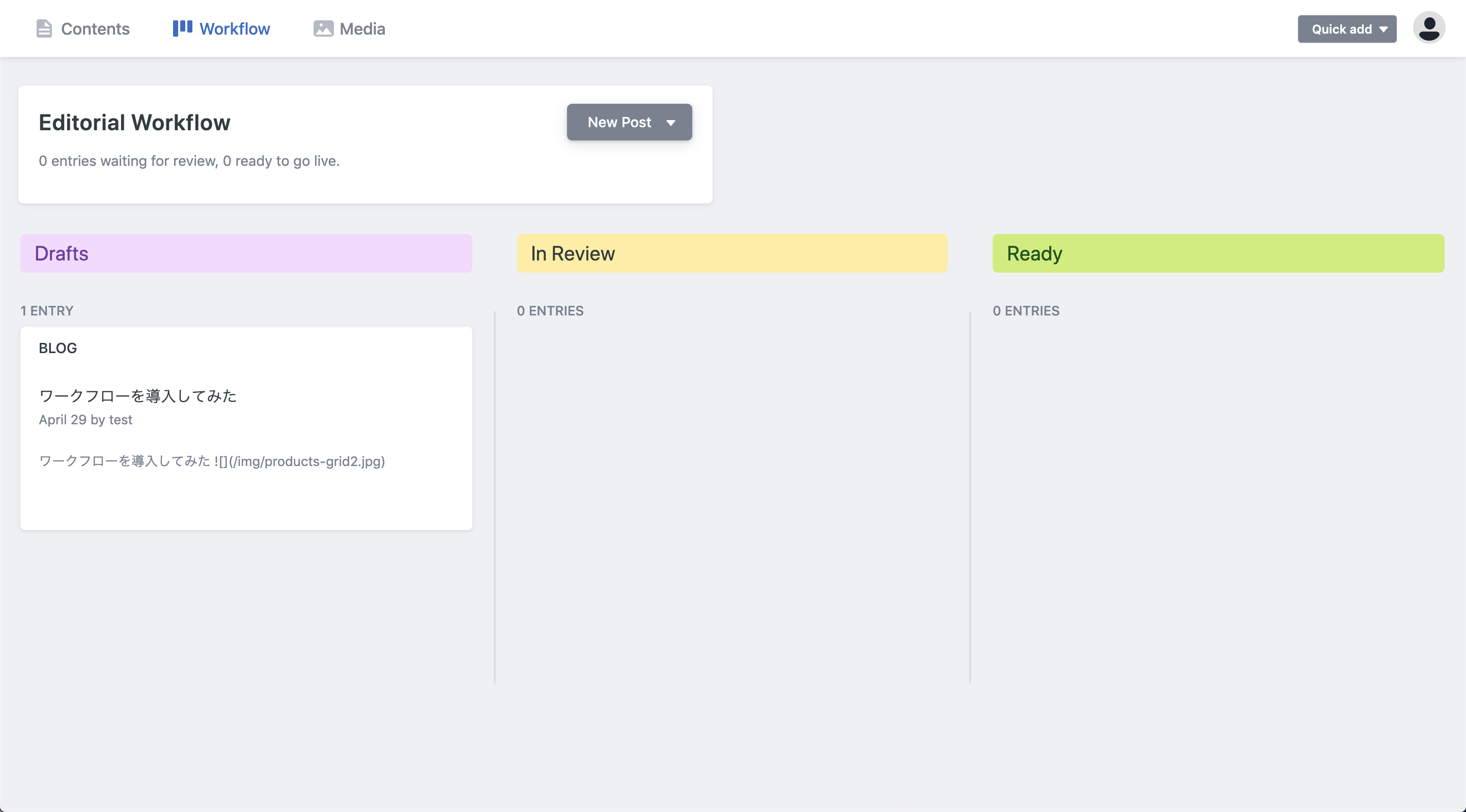Click the BLOG collection label on card

58,348
